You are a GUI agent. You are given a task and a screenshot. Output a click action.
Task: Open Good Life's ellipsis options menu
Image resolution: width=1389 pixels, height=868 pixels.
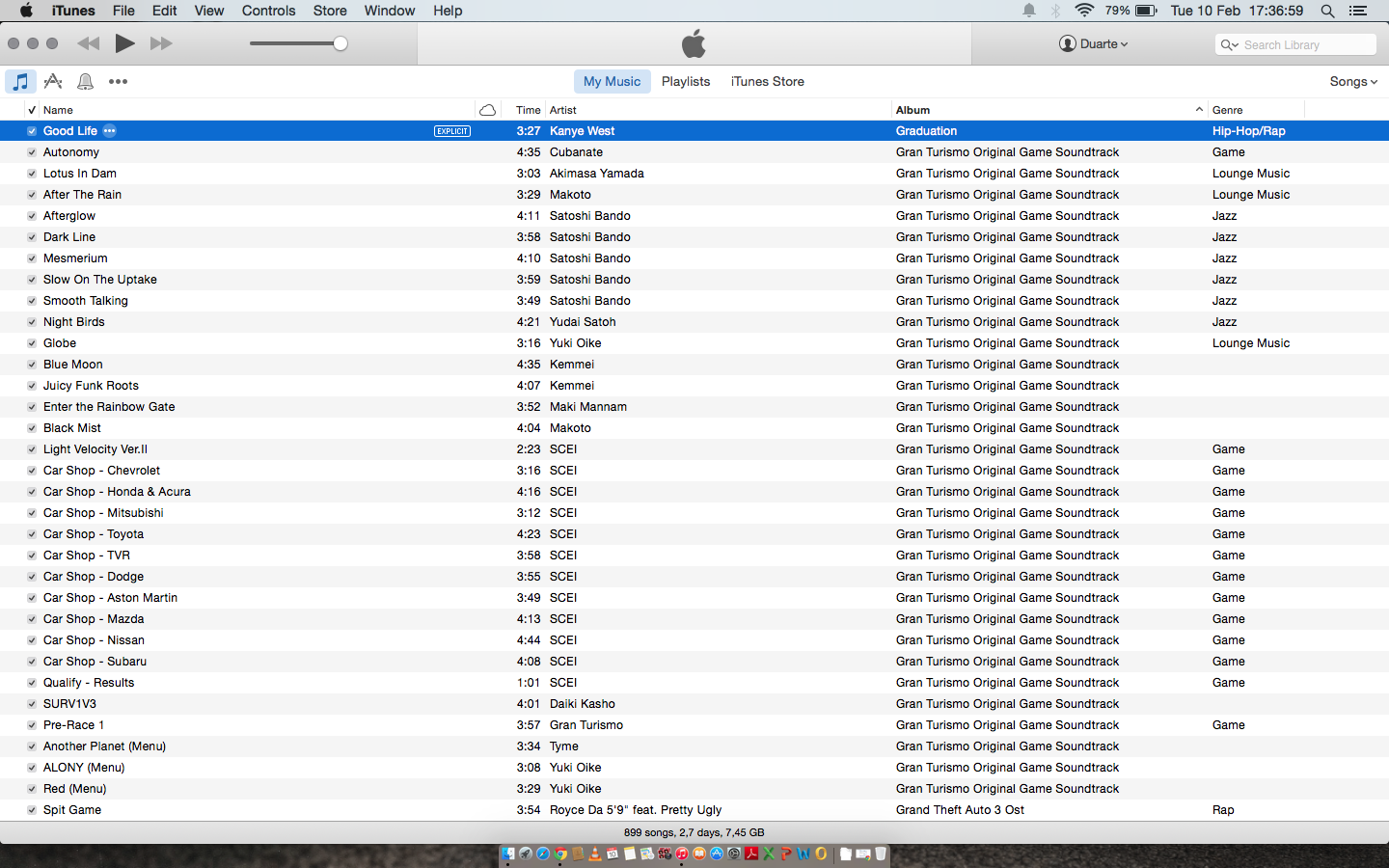tap(110, 131)
